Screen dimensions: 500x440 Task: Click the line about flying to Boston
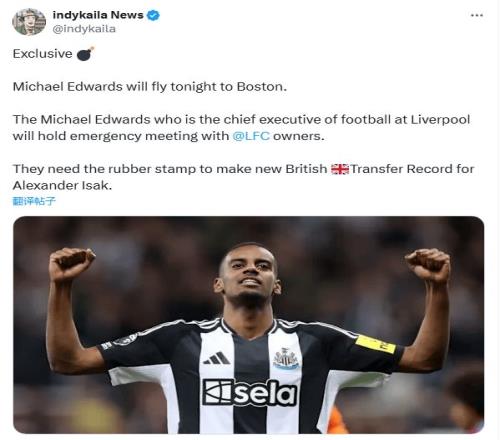pyautogui.click(x=150, y=87)
